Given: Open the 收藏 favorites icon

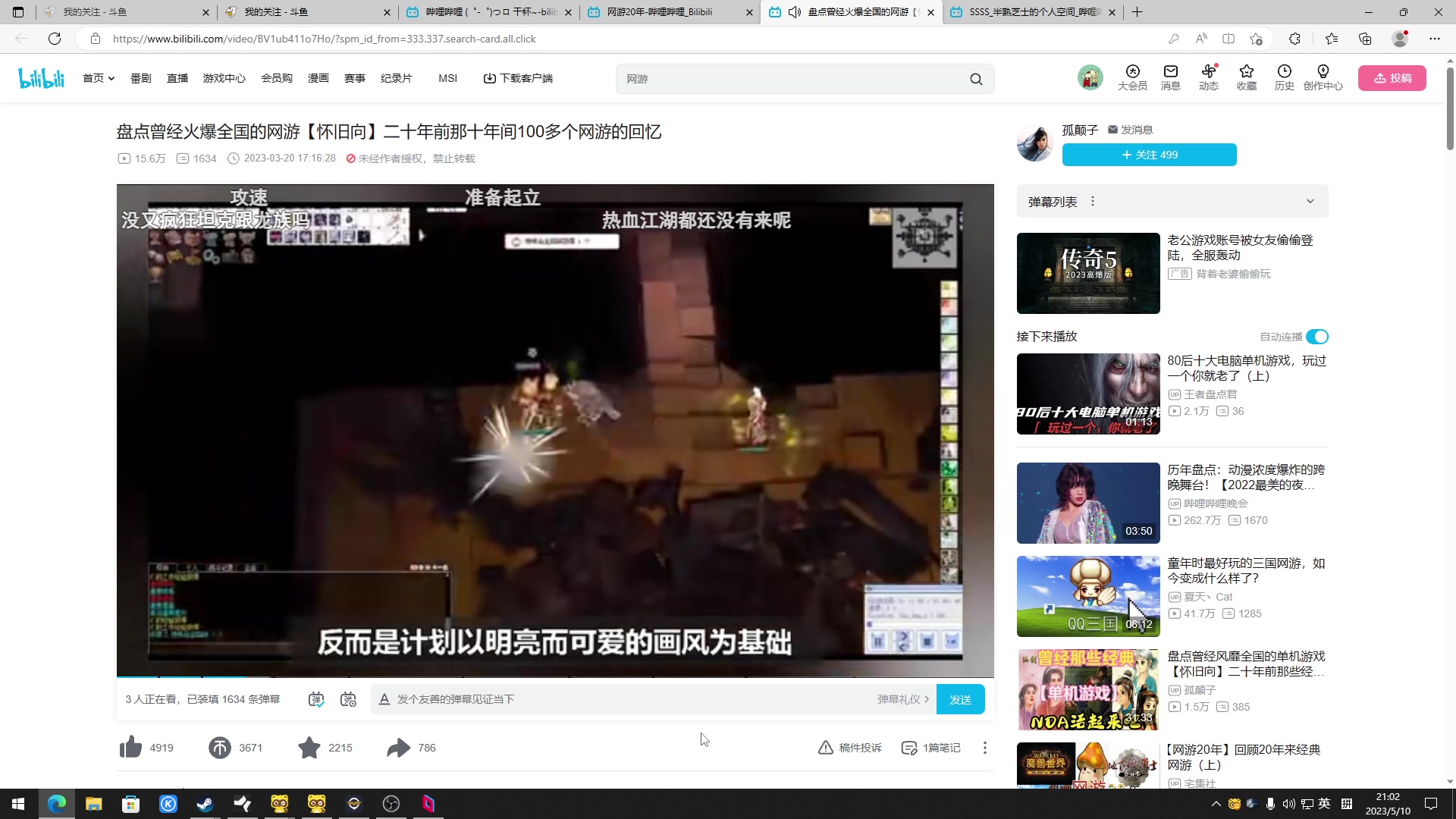Looking at the screenshot, I should tap(1246, 77).
